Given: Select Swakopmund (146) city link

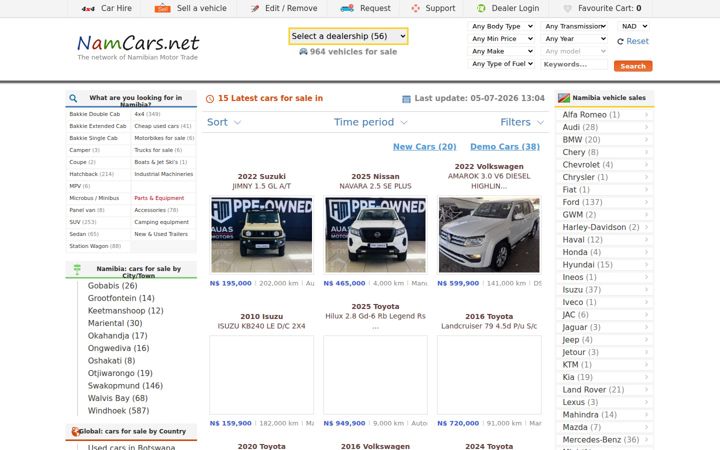Looking at the screenshot, I should 125,386.
